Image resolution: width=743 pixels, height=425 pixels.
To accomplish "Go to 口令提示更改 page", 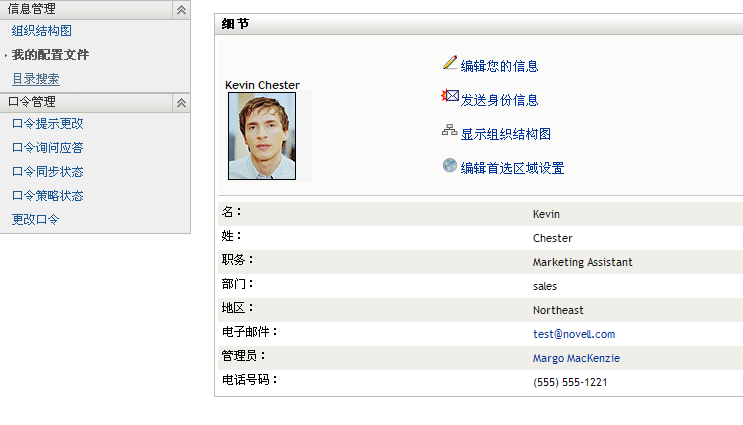I will click(48, 124).
